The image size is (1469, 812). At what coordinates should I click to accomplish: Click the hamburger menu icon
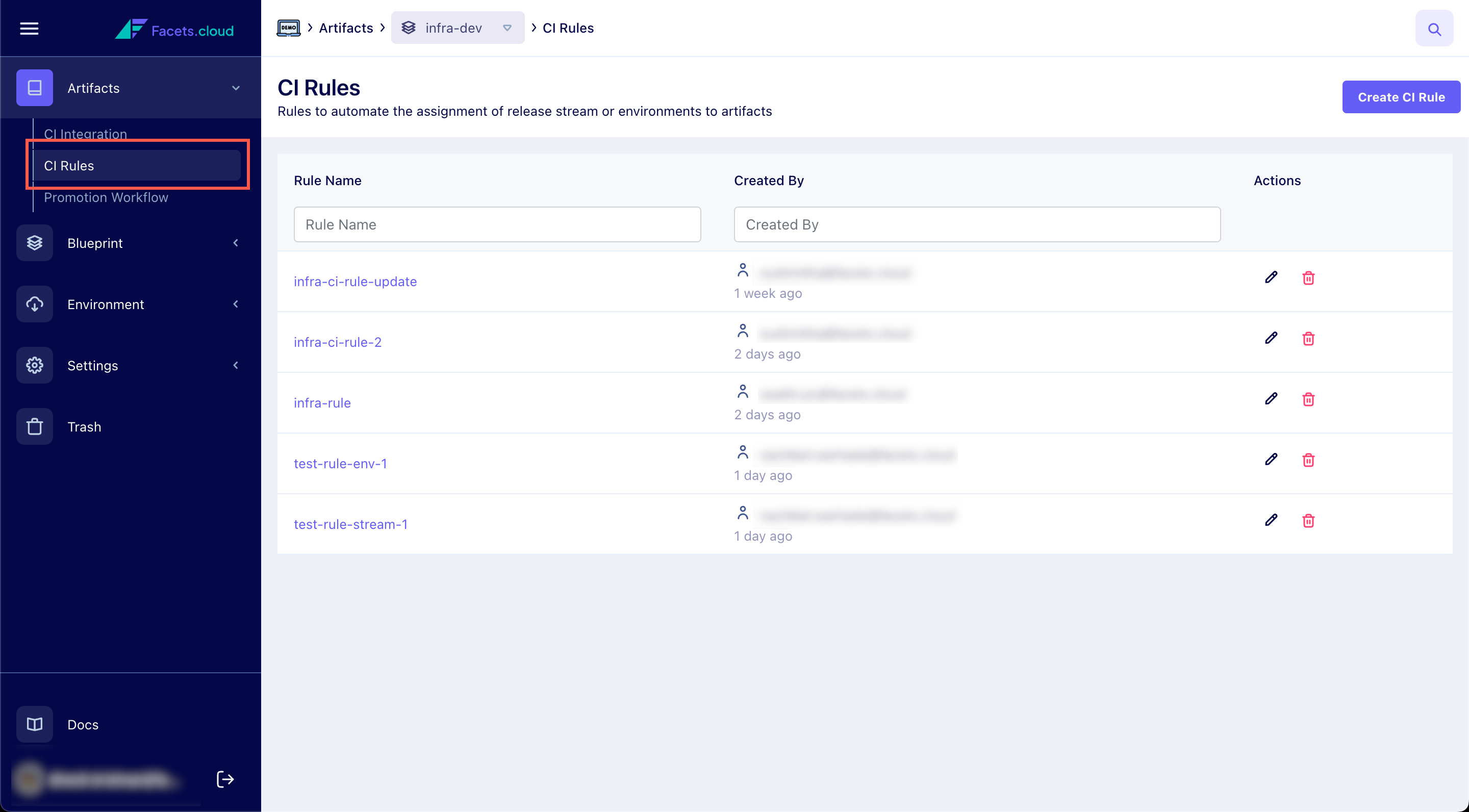click(x=29, y=29)
